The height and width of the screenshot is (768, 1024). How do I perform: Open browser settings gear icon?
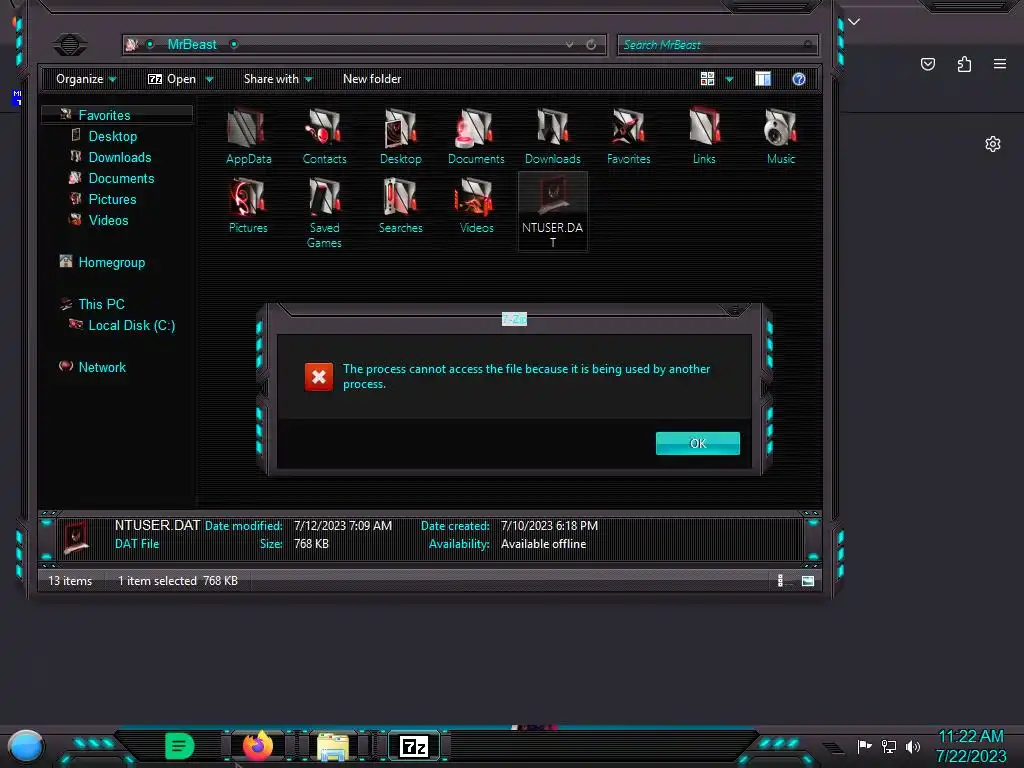pyautogui.click(x=993, y=144)
